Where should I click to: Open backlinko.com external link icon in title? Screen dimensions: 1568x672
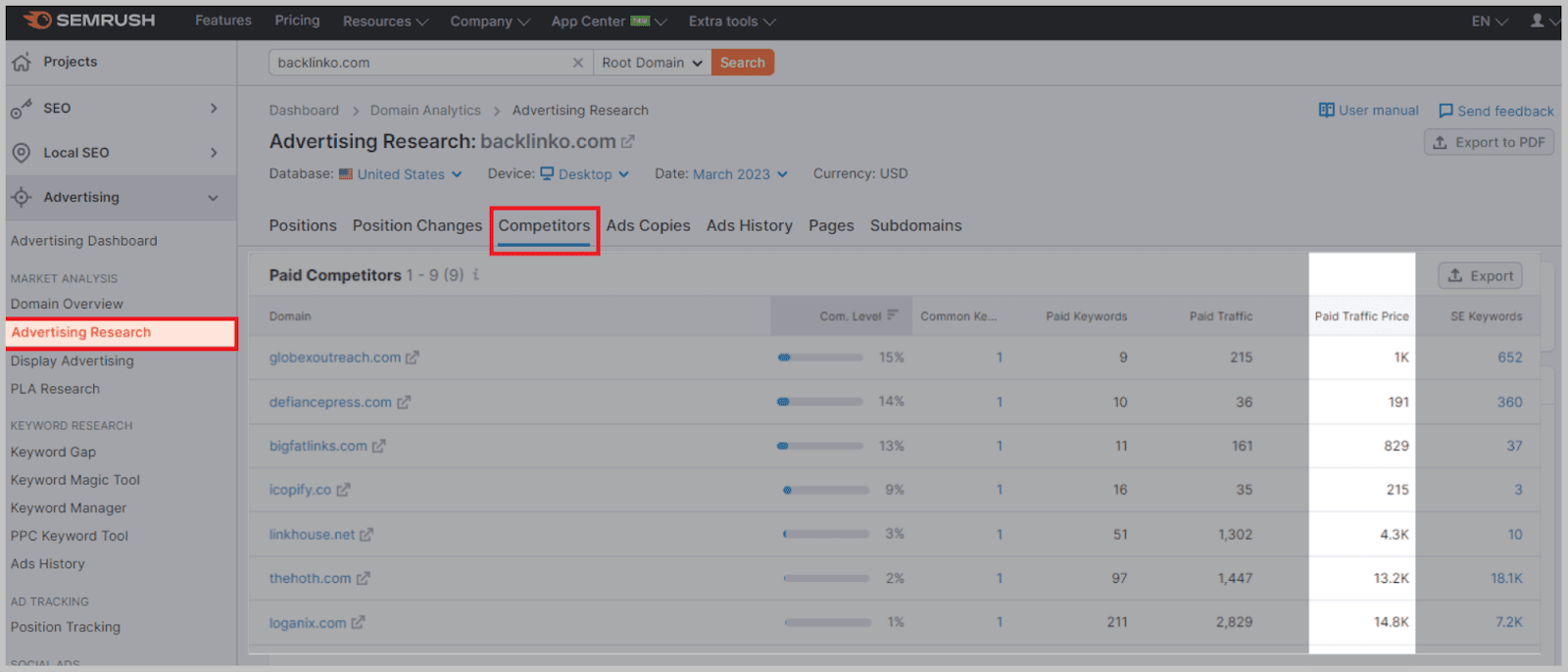pos(628,142)
